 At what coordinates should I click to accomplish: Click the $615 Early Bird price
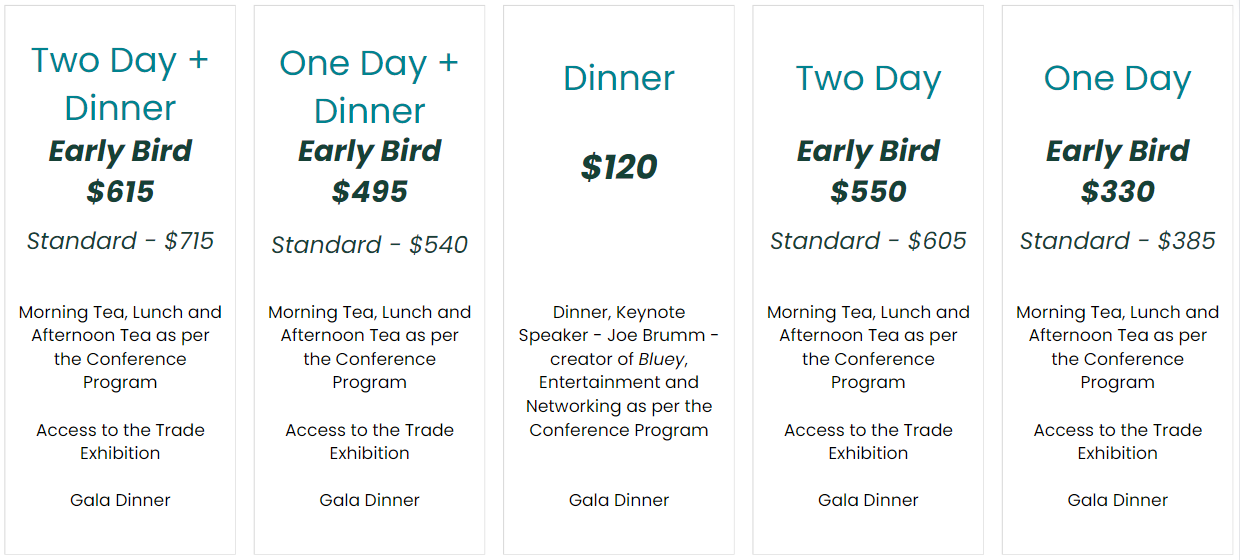(120, 191)
